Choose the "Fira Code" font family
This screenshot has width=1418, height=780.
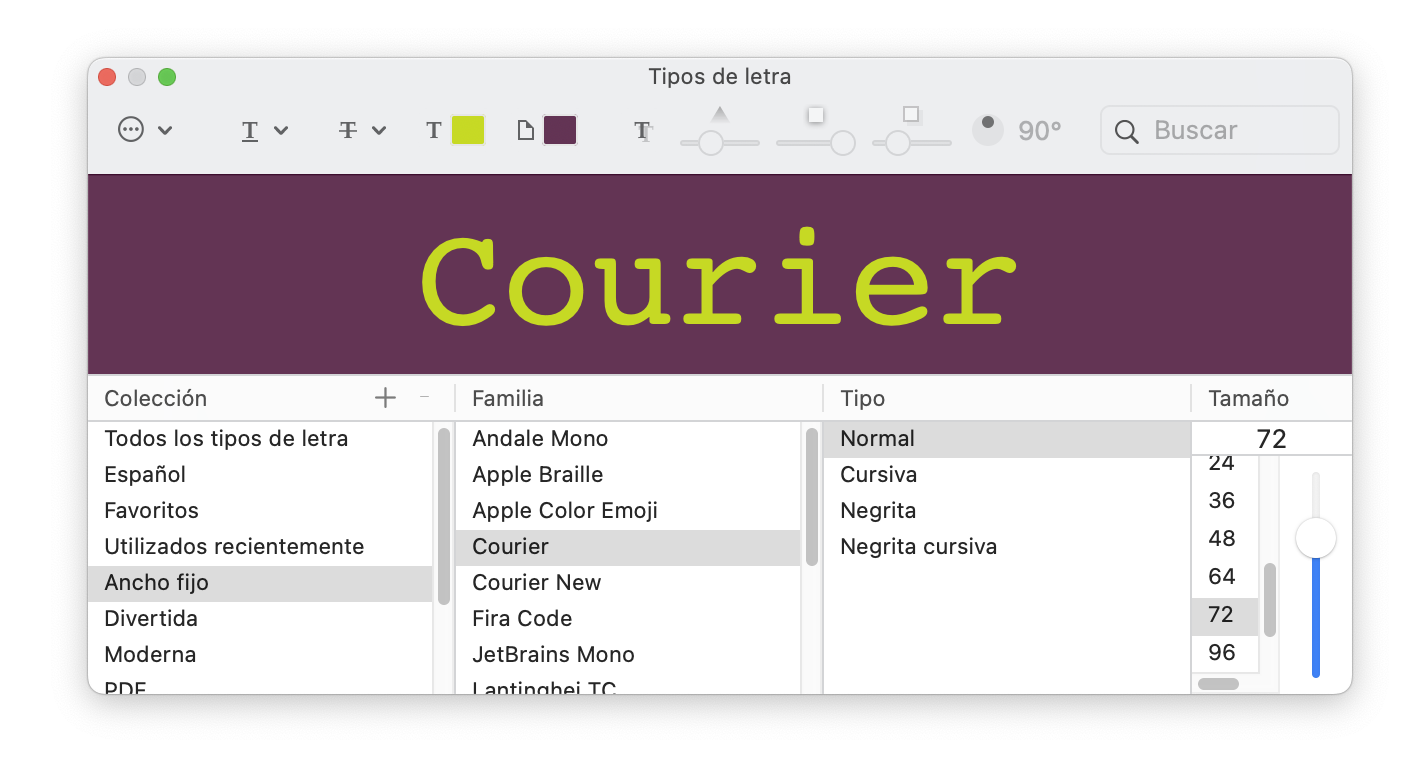[628, 618]
